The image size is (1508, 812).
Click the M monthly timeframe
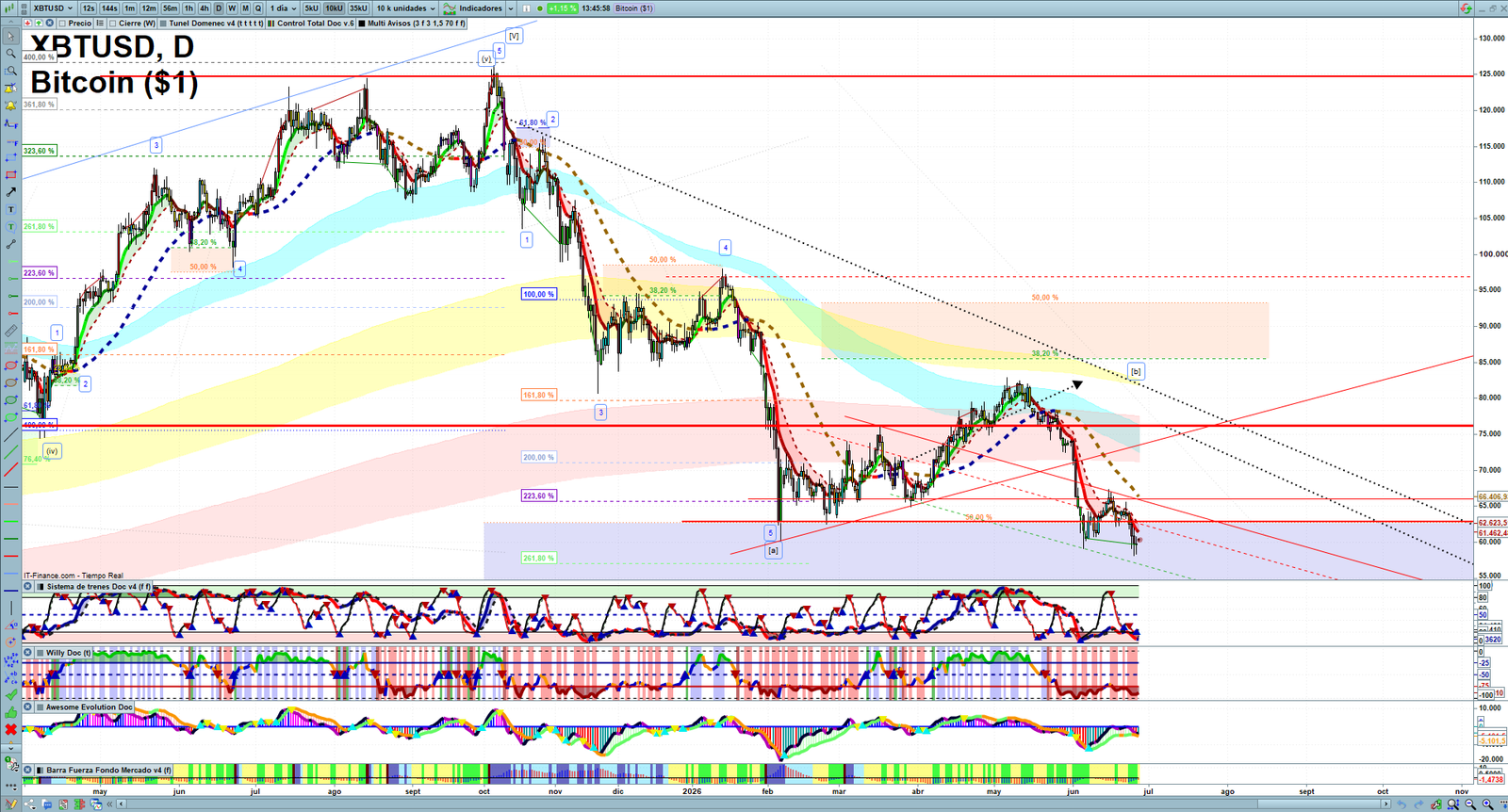tap(245, 8)
